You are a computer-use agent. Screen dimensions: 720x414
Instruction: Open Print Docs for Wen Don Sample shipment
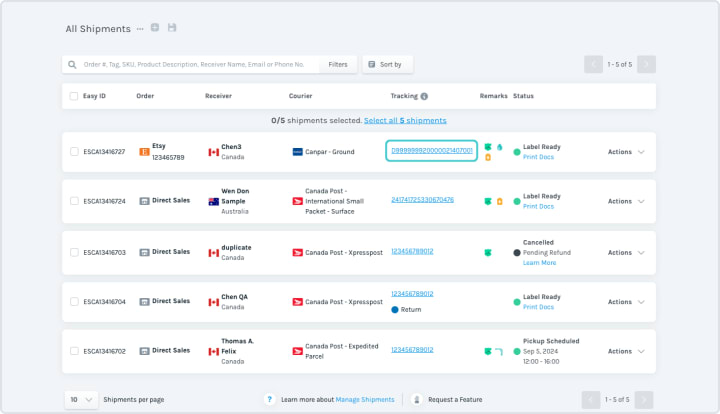click(x=538, y=206)
